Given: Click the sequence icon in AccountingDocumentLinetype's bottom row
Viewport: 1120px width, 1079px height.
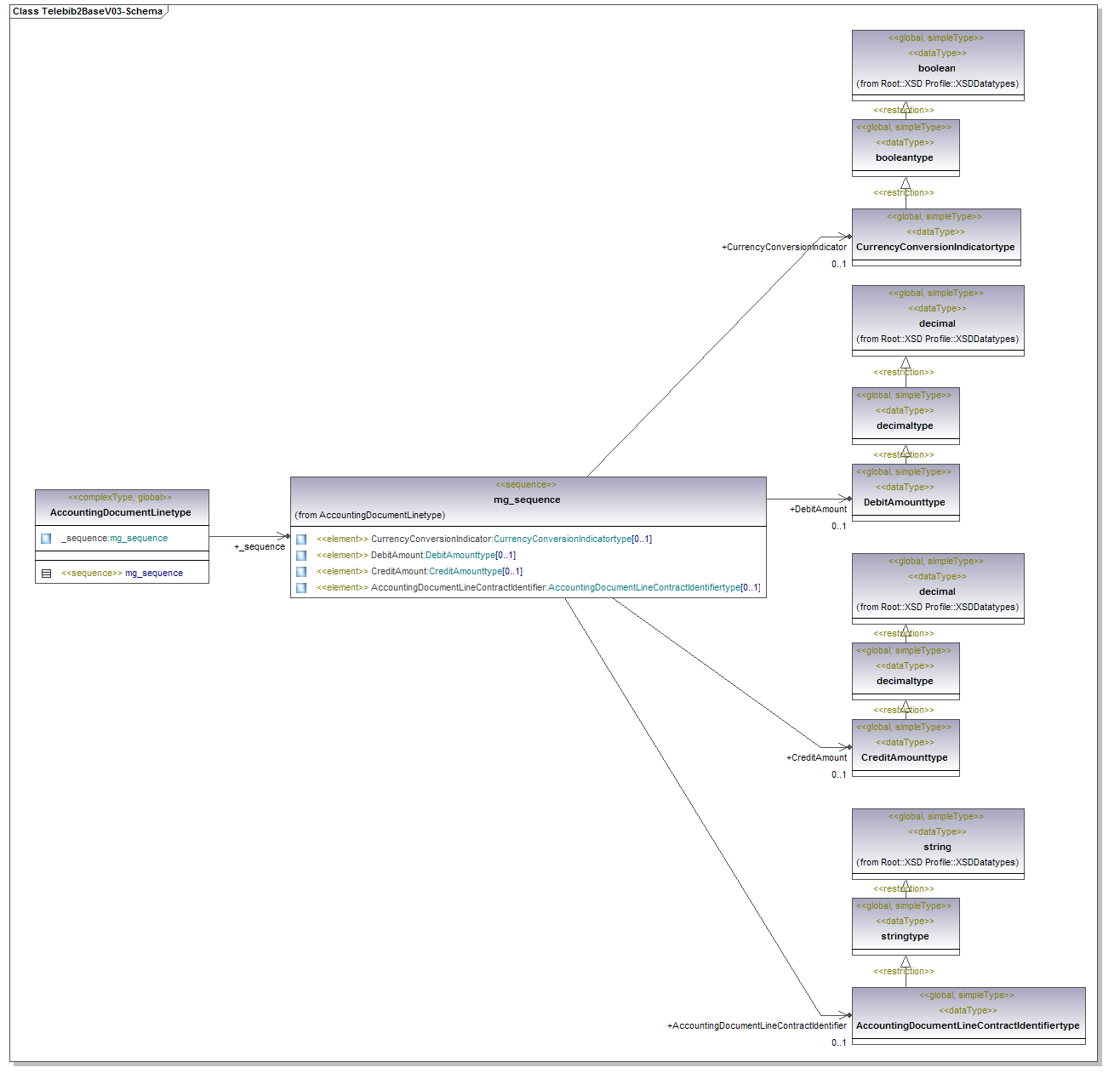Looking at the screenshot, I should [46, 574].
